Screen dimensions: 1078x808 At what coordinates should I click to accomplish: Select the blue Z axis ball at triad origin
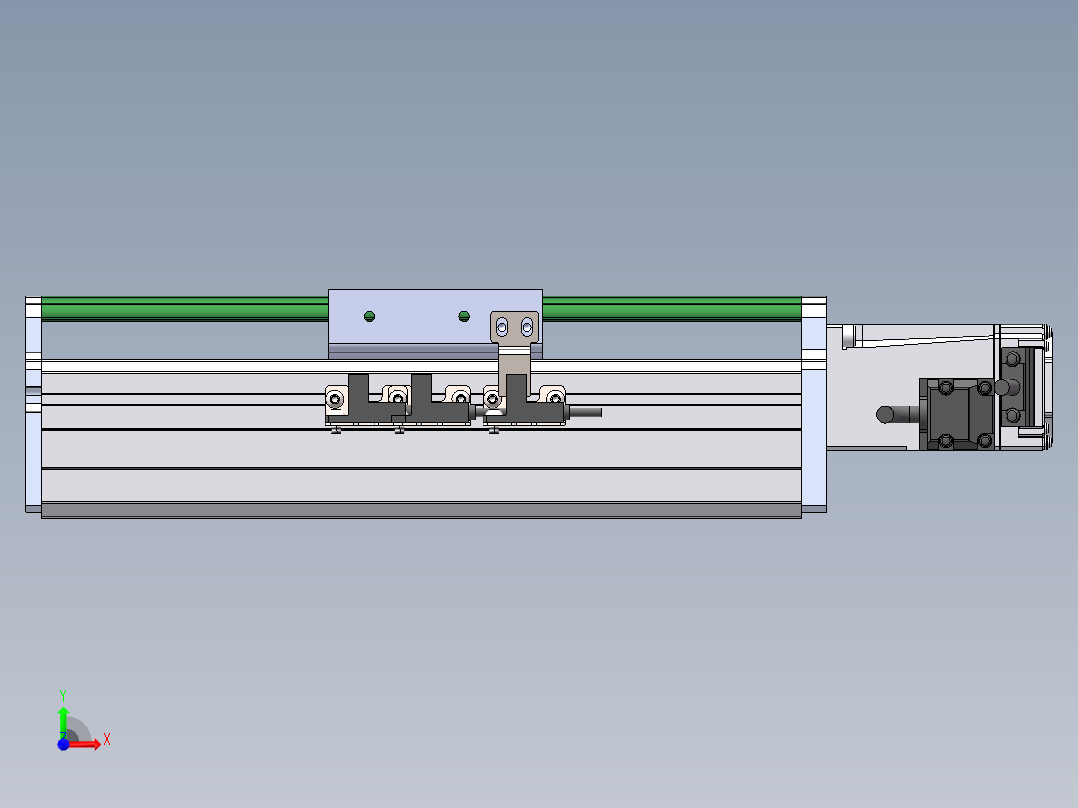coord(63,744)
